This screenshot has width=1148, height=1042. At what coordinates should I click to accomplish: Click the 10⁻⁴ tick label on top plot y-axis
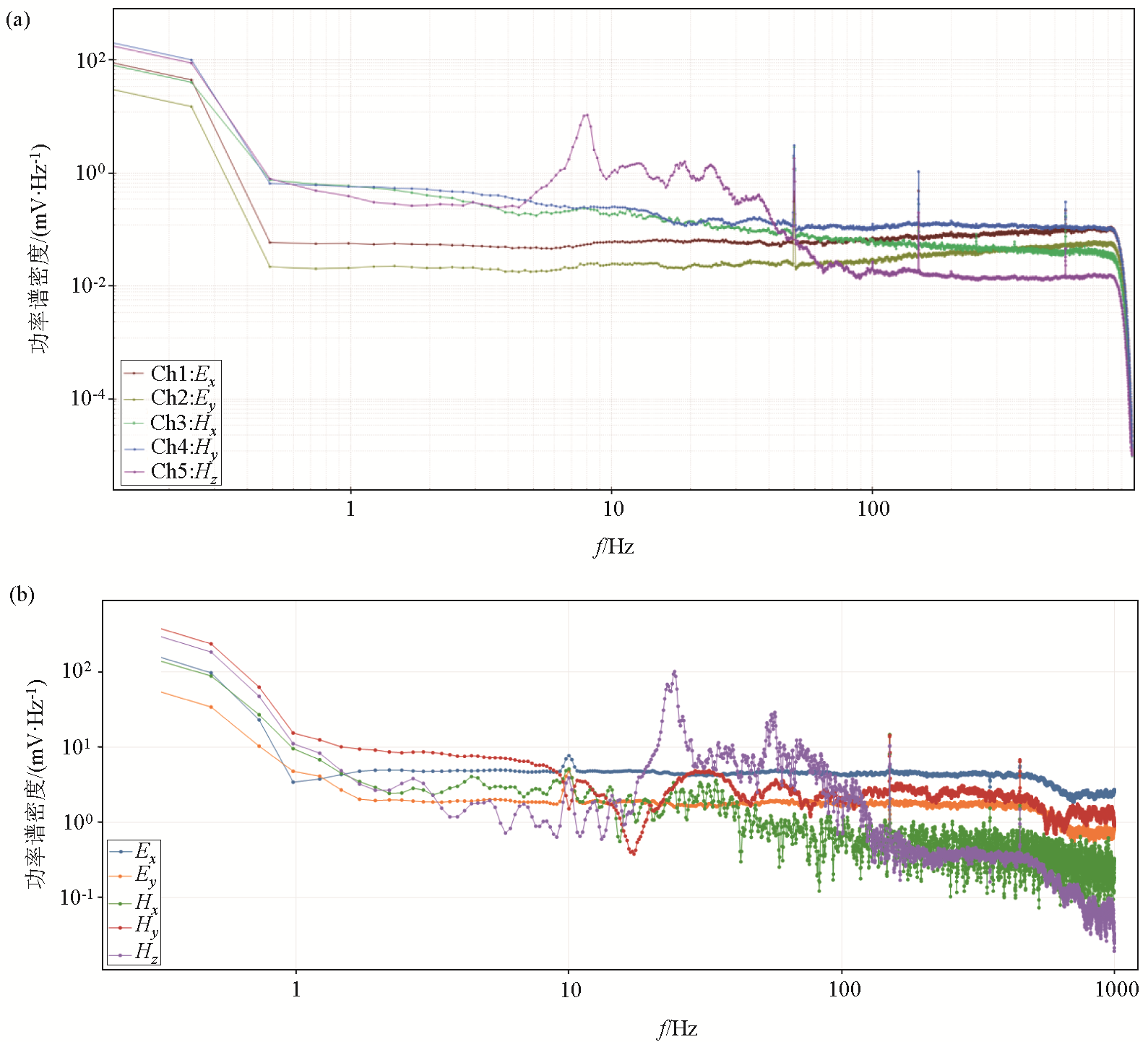87,398
